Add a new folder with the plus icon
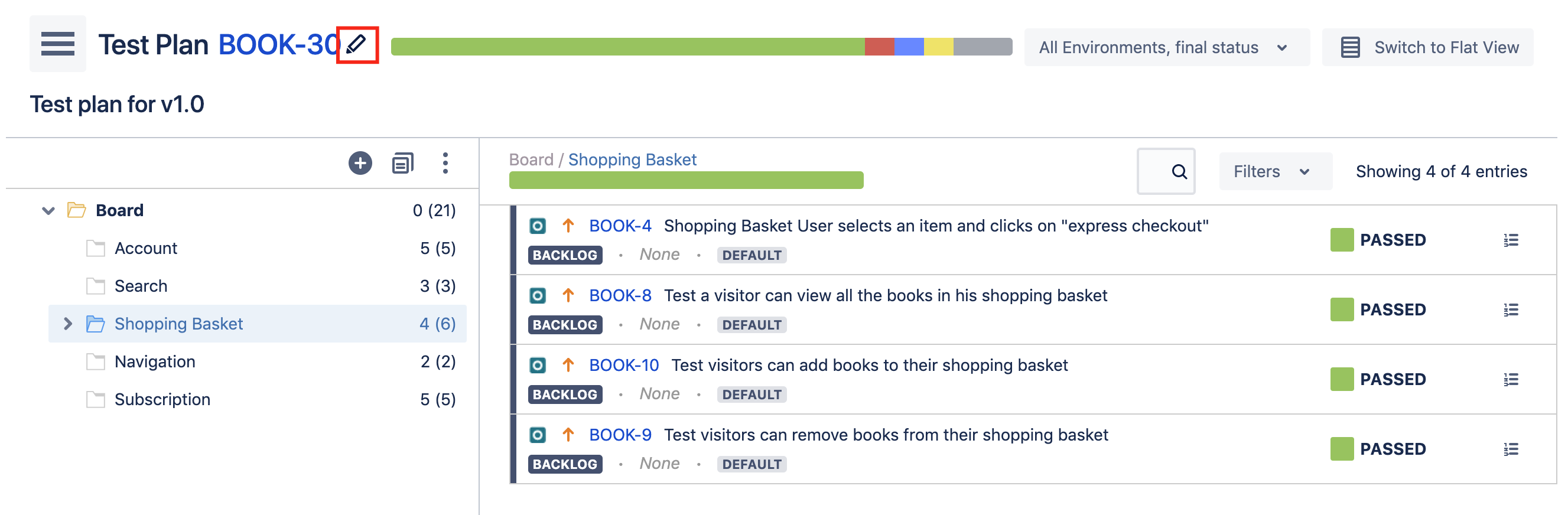This screenshot has width=1568, height=515. point(360,163)
